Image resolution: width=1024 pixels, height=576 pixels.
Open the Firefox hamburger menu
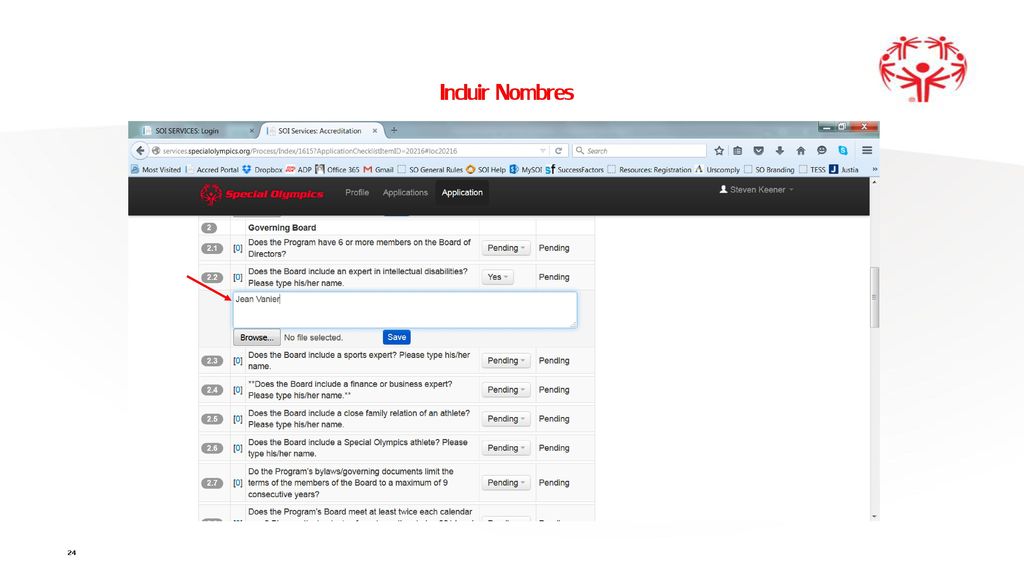tap(867, 151)
